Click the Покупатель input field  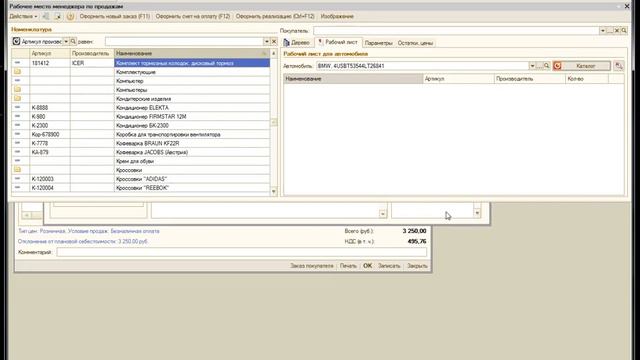point(456,31)
